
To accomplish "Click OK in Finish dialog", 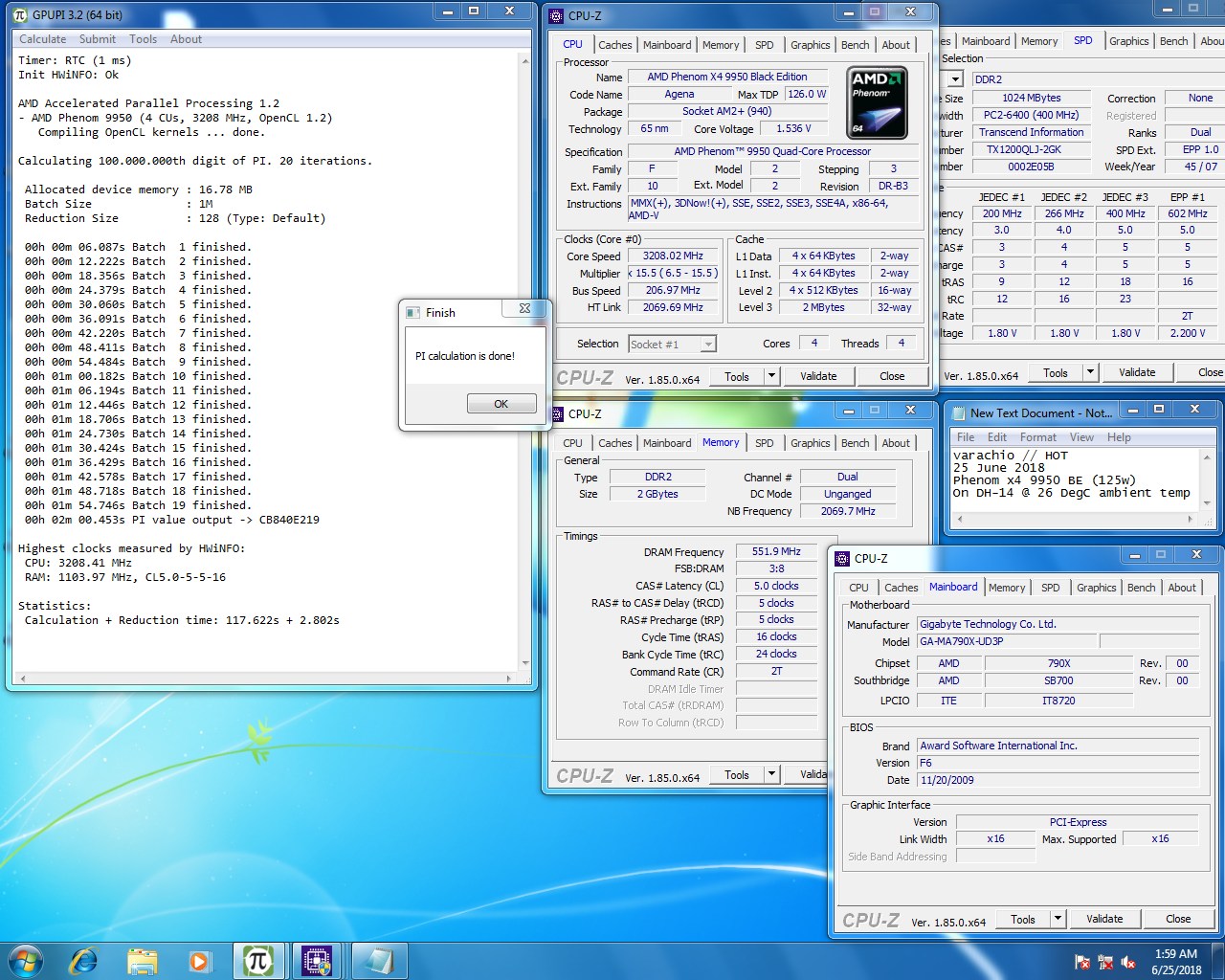I will [501, 404].
